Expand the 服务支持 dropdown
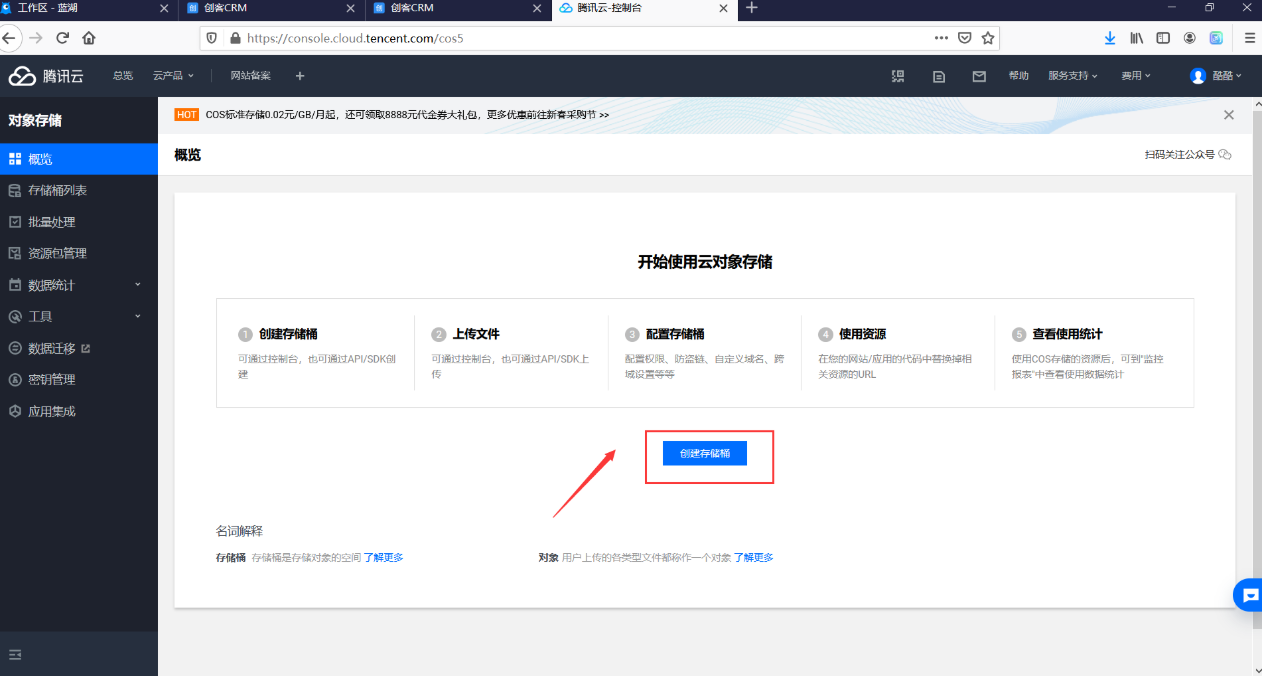This screenshot has height=676, width=1262. (x=1072, y=76)
